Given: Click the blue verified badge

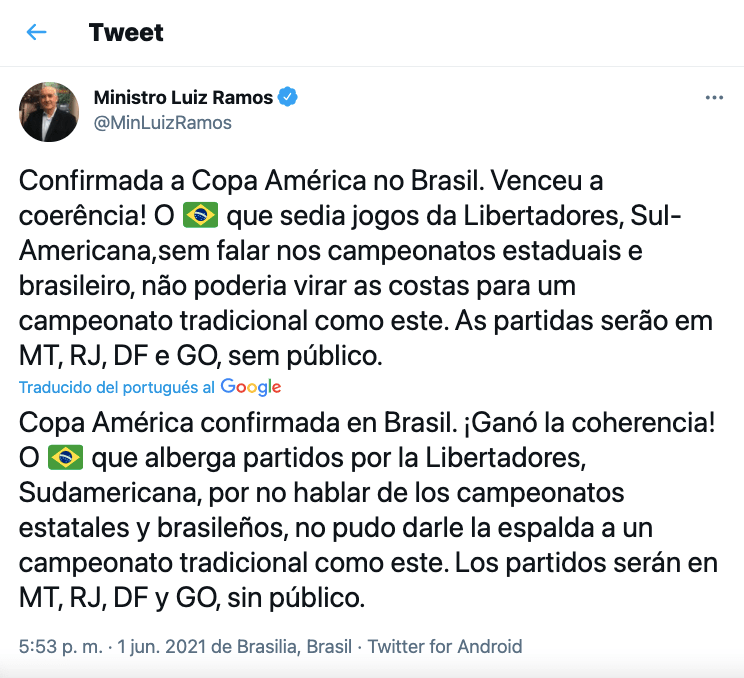Looking at the screenshot, I should pyautogui.click(x=288, y=98).
